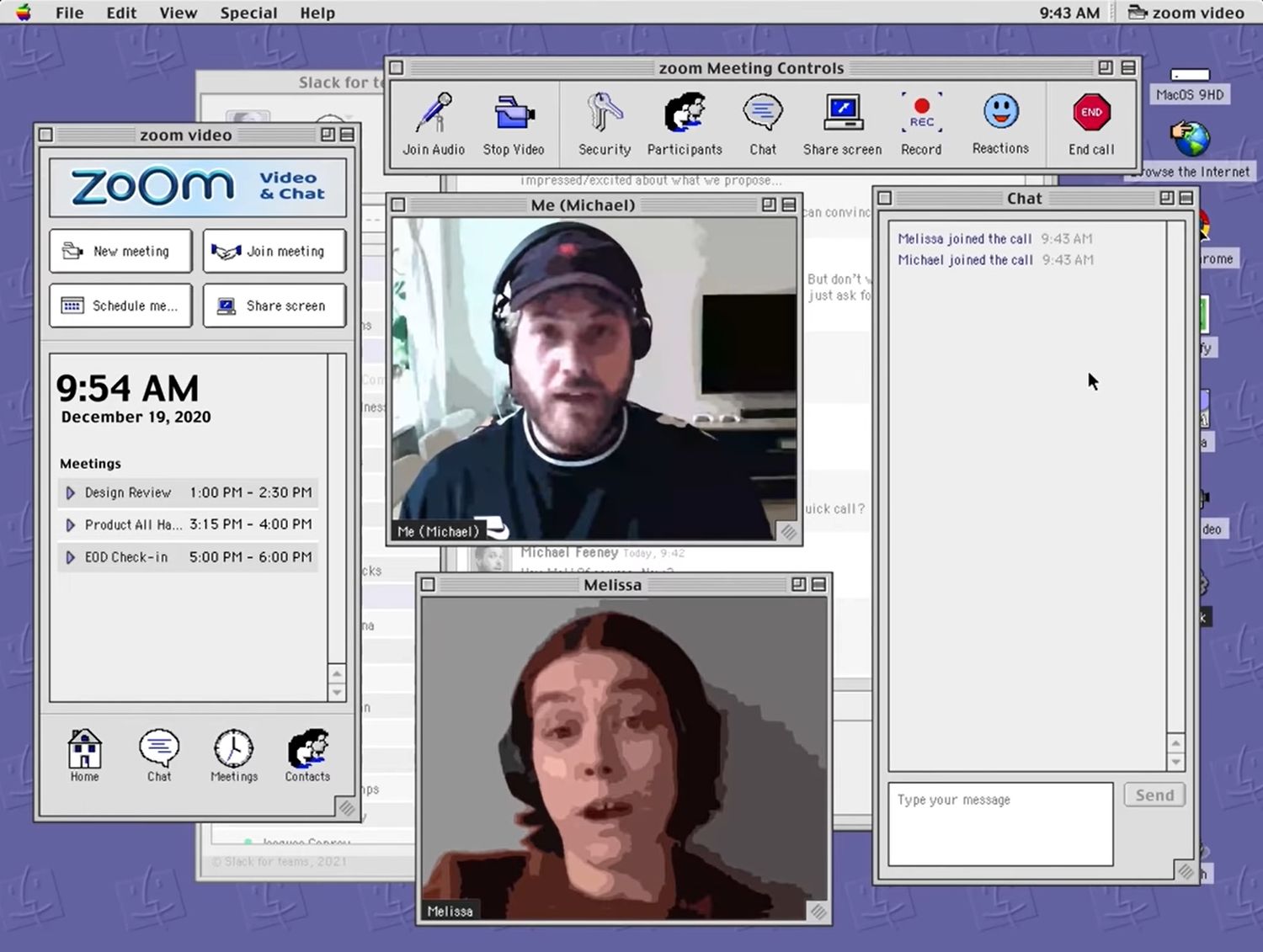Expand the Design Review meeting entry
This screenshot has width=1263, height=952.
pyautogui.click(x=71, y=493)
